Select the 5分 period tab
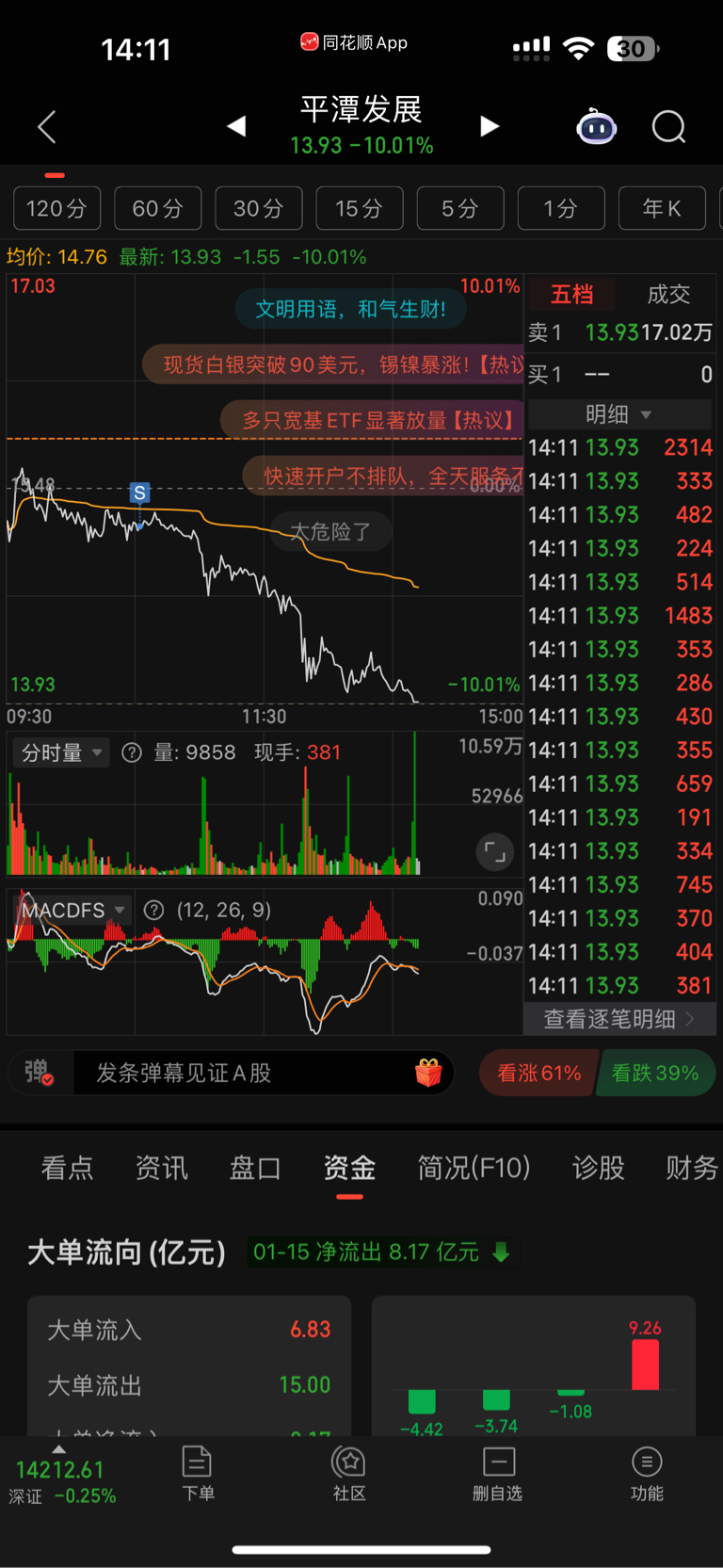 click(x=460, y=208)
